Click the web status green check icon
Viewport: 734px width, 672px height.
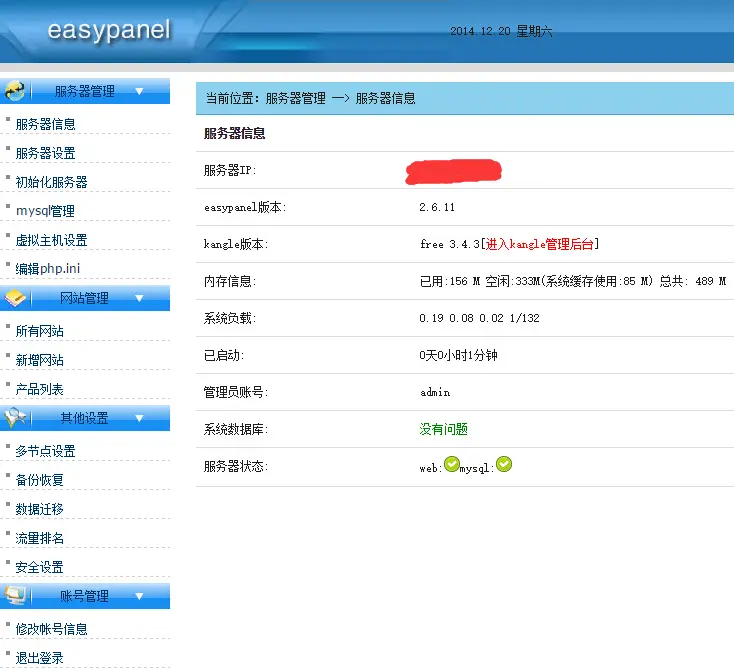452,464
